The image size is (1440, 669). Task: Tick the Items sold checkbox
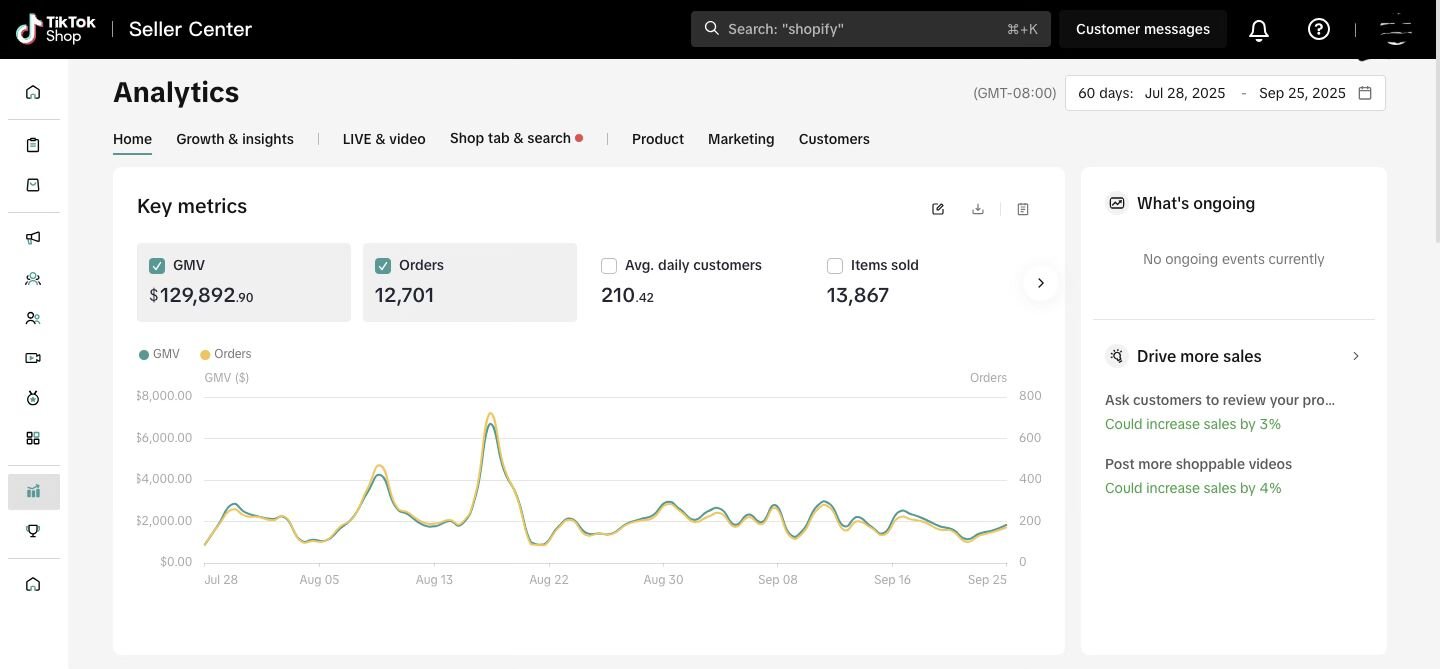(835, 266)
